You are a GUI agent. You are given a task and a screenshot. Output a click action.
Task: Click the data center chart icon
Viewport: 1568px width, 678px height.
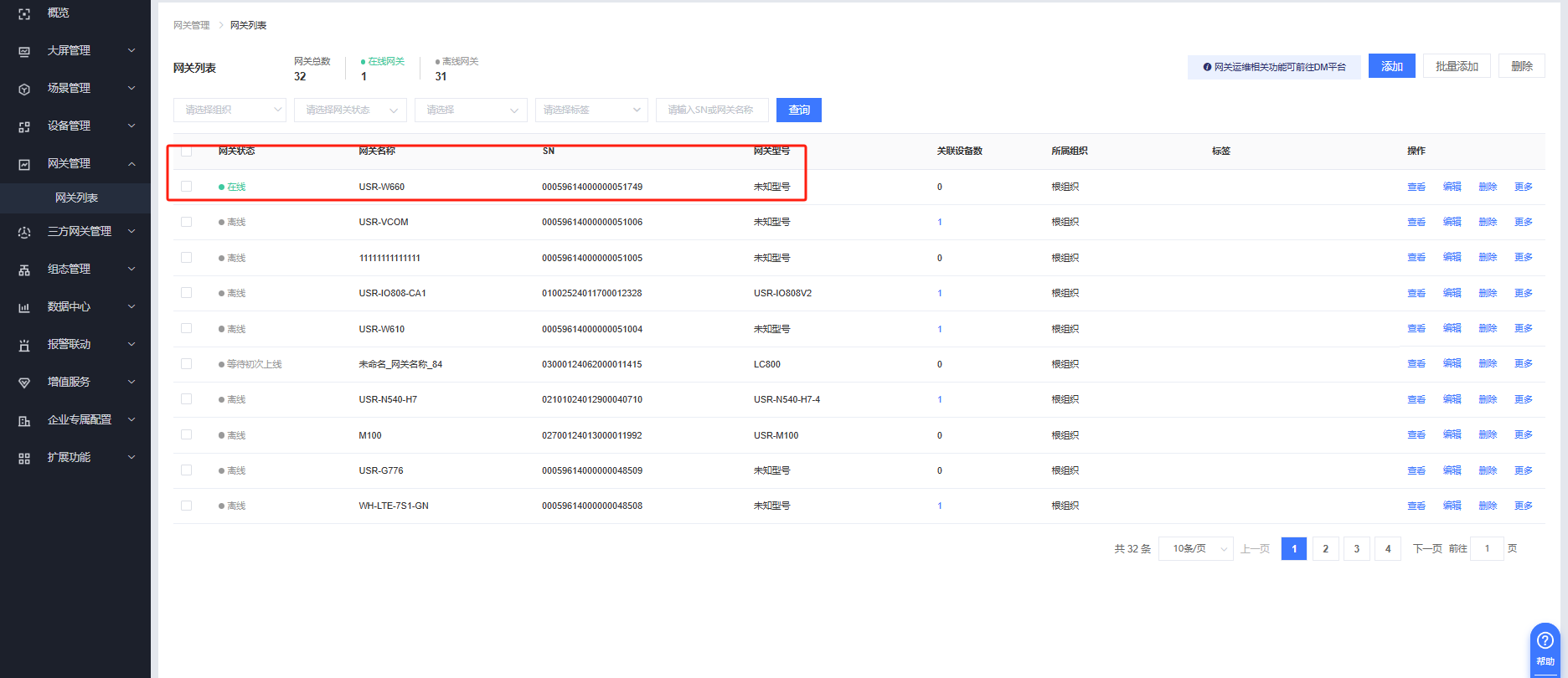(x=24, y=307)
